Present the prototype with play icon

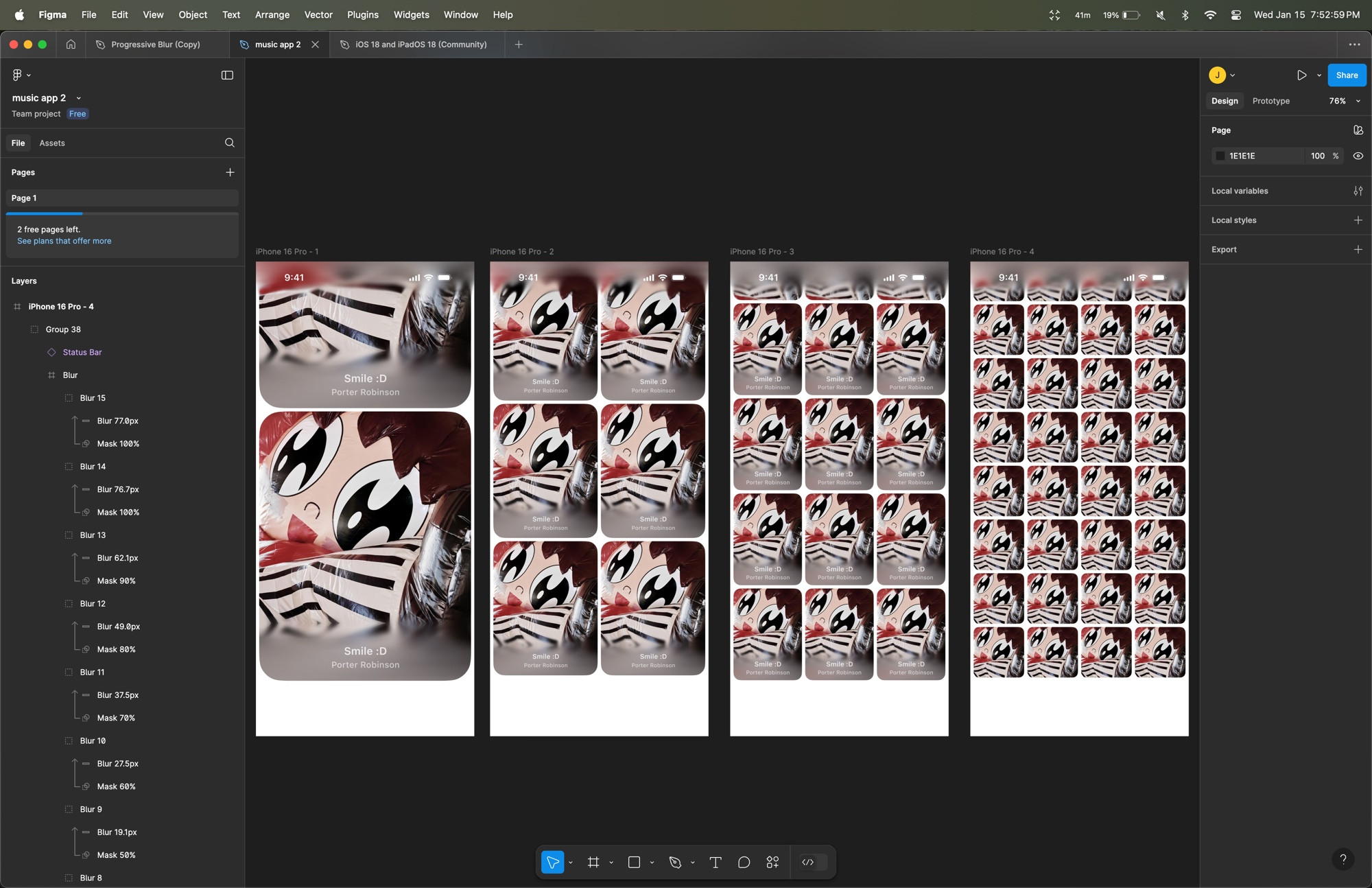tap(1301, 75)
